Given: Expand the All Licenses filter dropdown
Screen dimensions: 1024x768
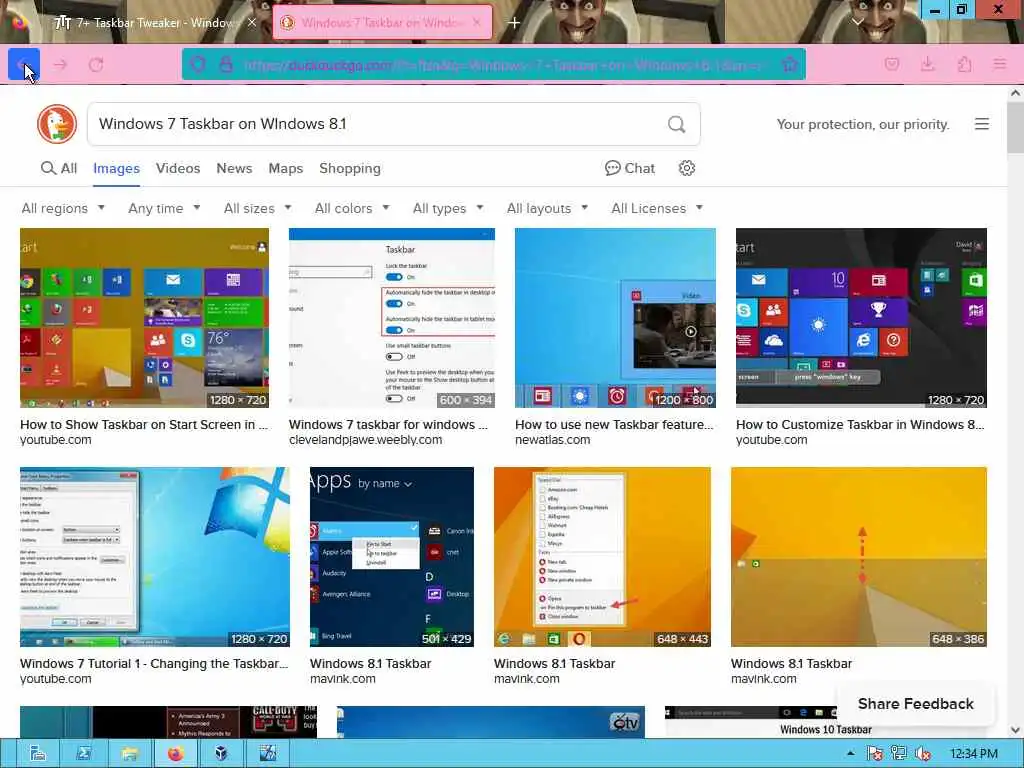Looking at the screenshot, I should [657, 208].
